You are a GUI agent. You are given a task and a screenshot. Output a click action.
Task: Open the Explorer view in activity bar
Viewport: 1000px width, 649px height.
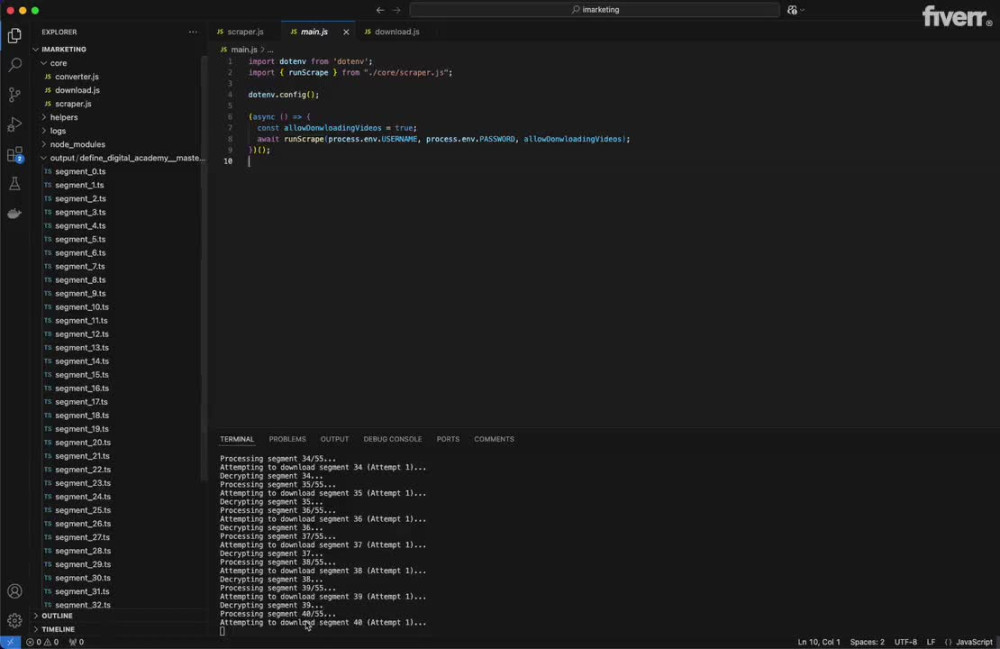point(14,35)
